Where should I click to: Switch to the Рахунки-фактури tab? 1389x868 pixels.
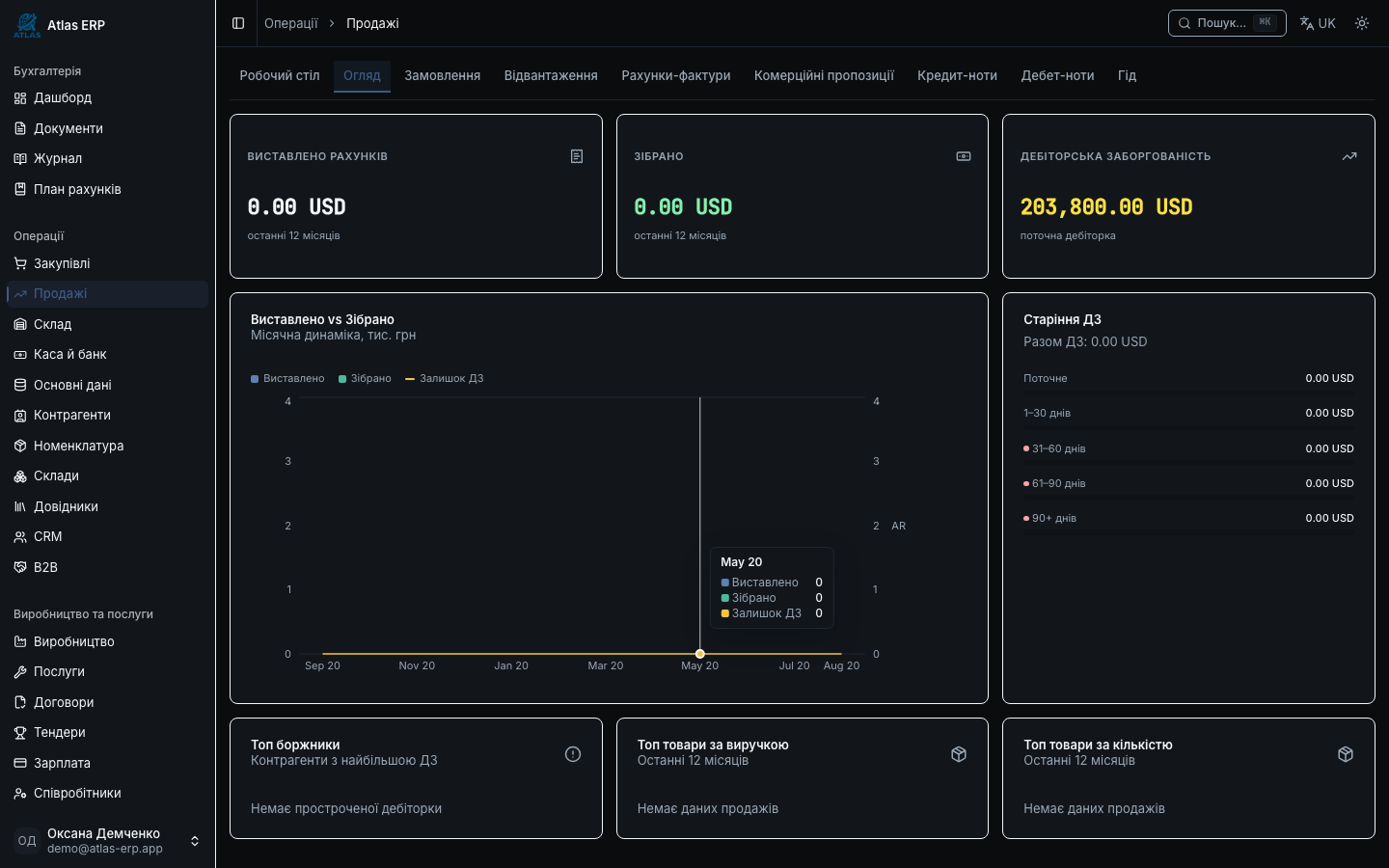click(x=676, y=75)
